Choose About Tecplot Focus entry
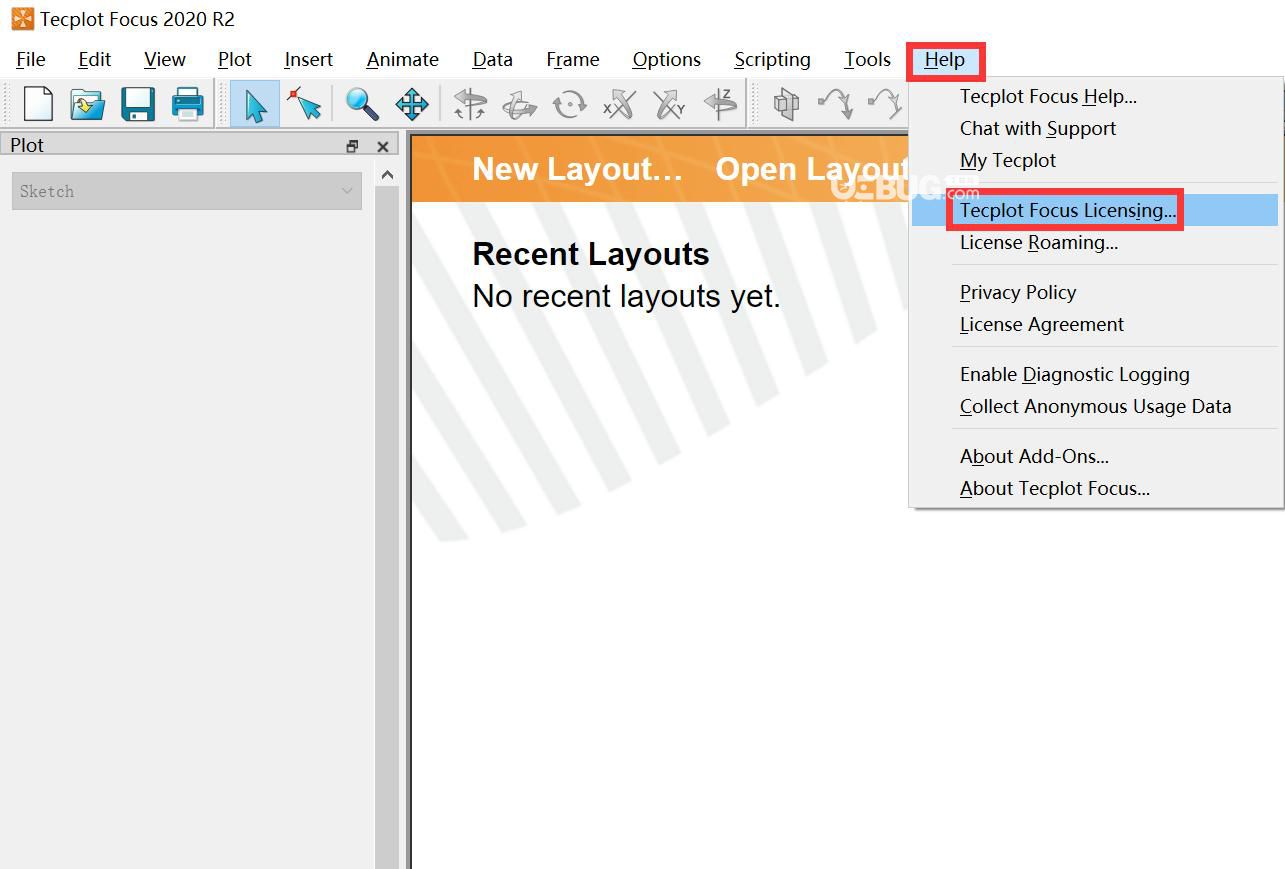The width and height of the screenshot is (1285, 869). [1095, 489]
